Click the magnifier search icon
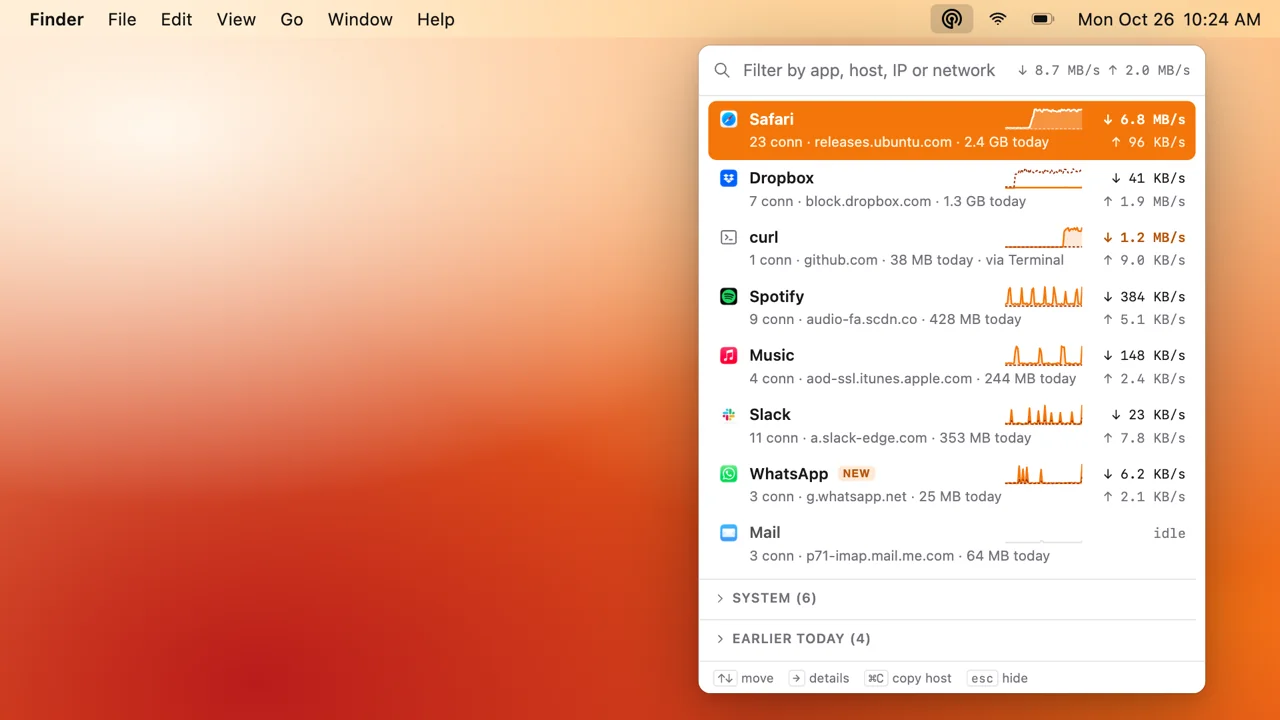Image resolution: width=1280 pixels, height=720 pixels. (722, 70)
